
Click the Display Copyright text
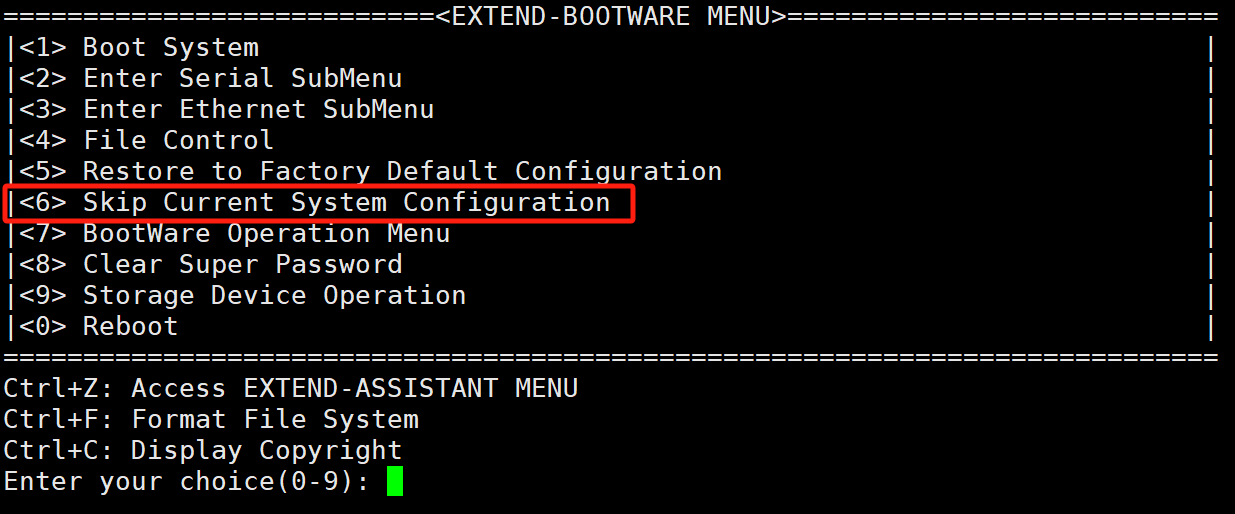click(266, 450)
